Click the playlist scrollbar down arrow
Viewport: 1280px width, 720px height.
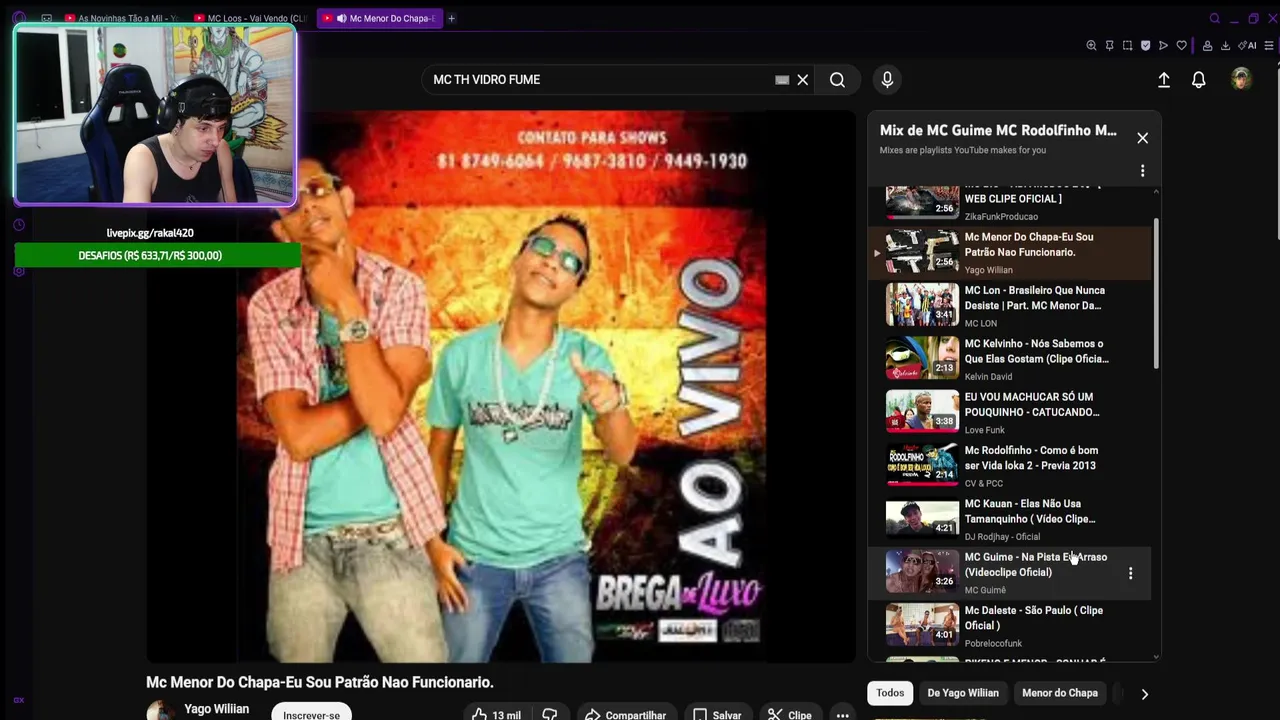click(1156, 657)
